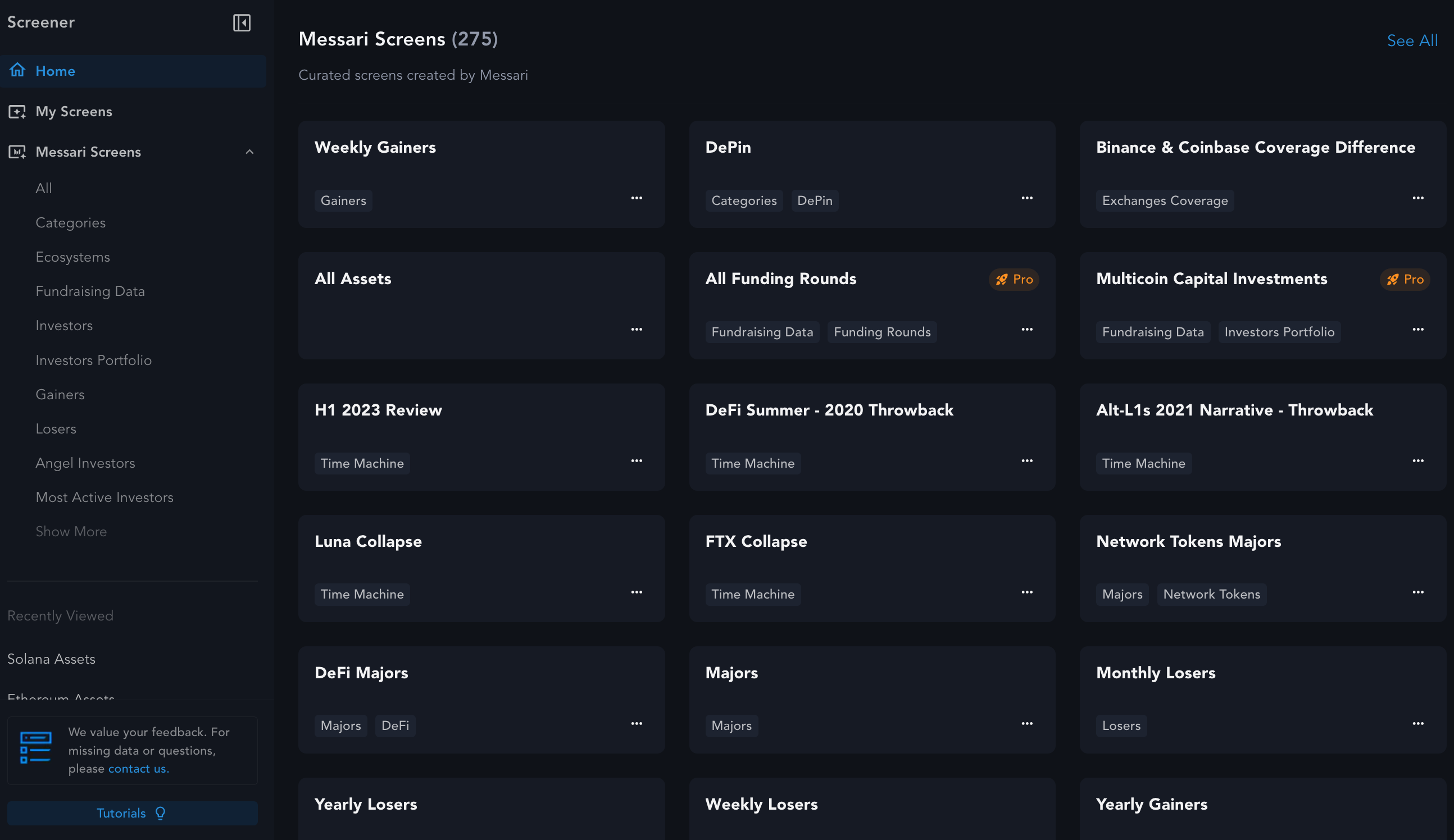
Task: Collapse the Screener sidebar panel icon
Action: (x=241, y=22)
